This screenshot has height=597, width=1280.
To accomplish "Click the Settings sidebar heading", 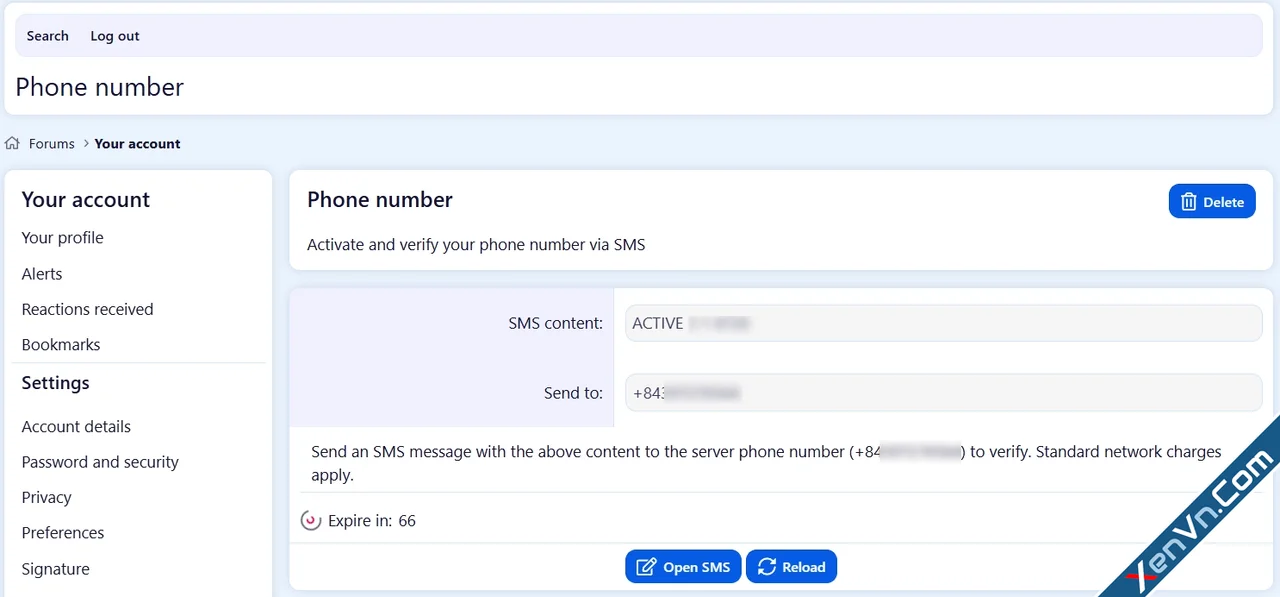I will (56, 383).
